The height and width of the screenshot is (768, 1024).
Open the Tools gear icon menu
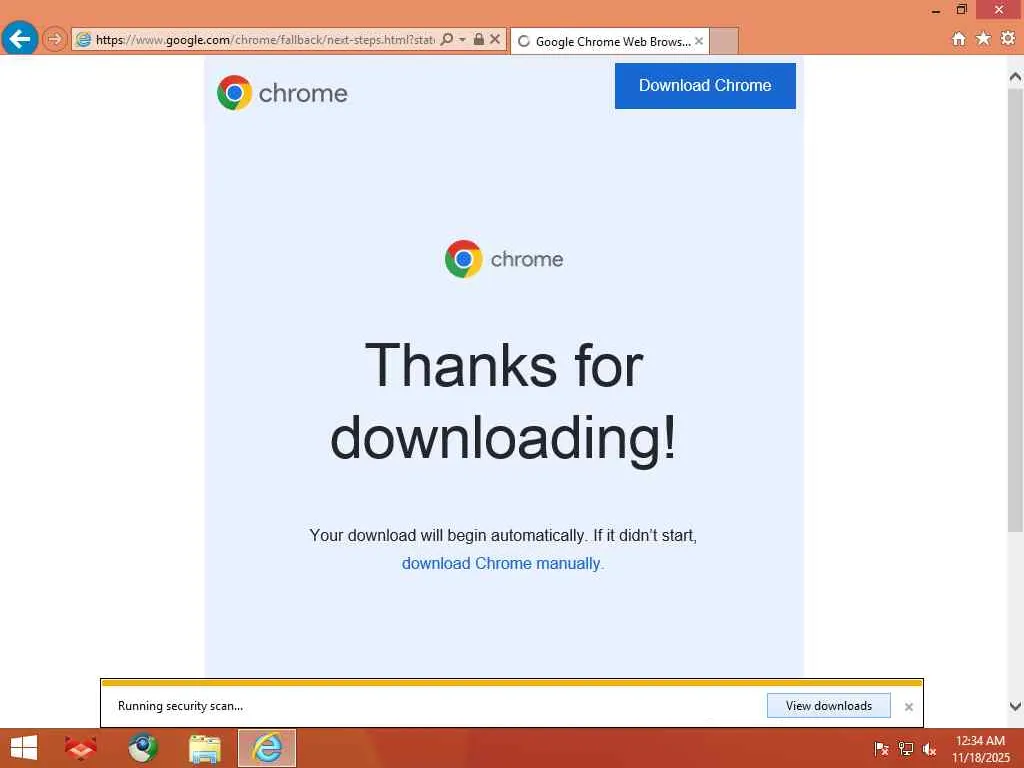tap(1008, 39)
